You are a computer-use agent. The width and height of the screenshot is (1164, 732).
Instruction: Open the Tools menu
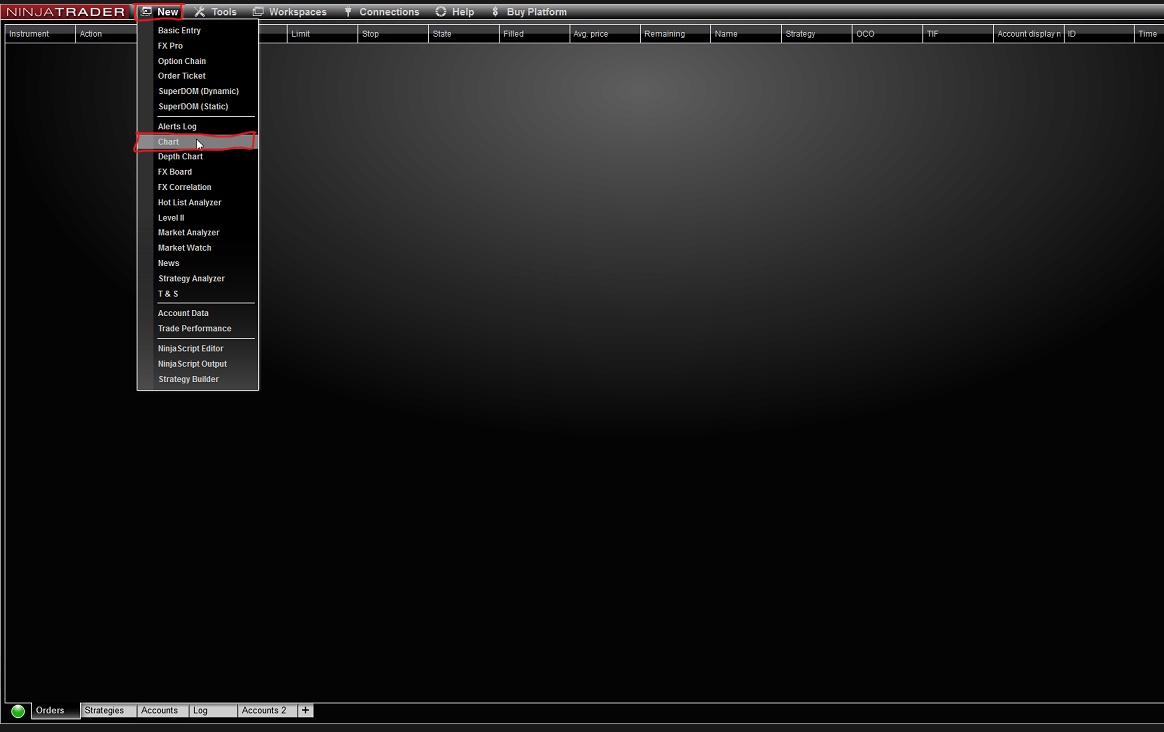(215, 12)
